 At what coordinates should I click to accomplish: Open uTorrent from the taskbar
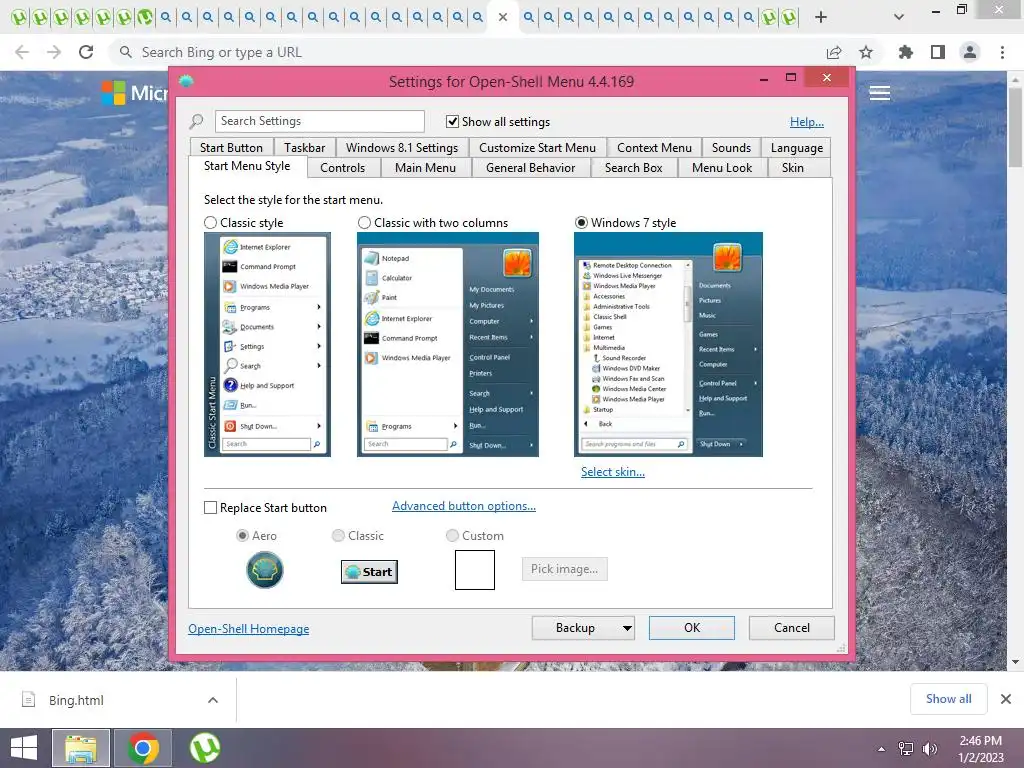coord(204,748)
